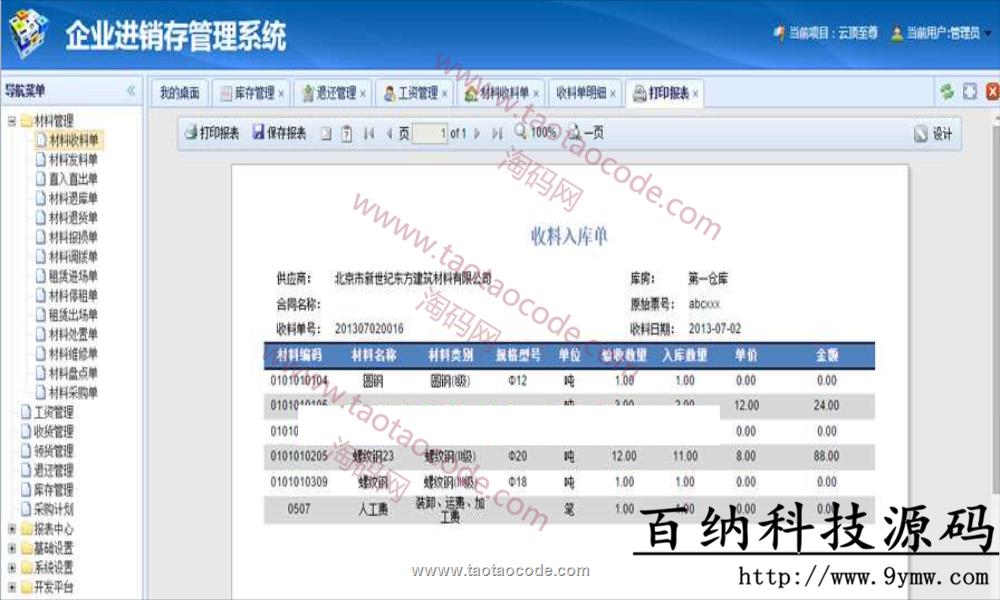1000x600 pixels.
Task: Go to the first page of report
Action: 368,133
